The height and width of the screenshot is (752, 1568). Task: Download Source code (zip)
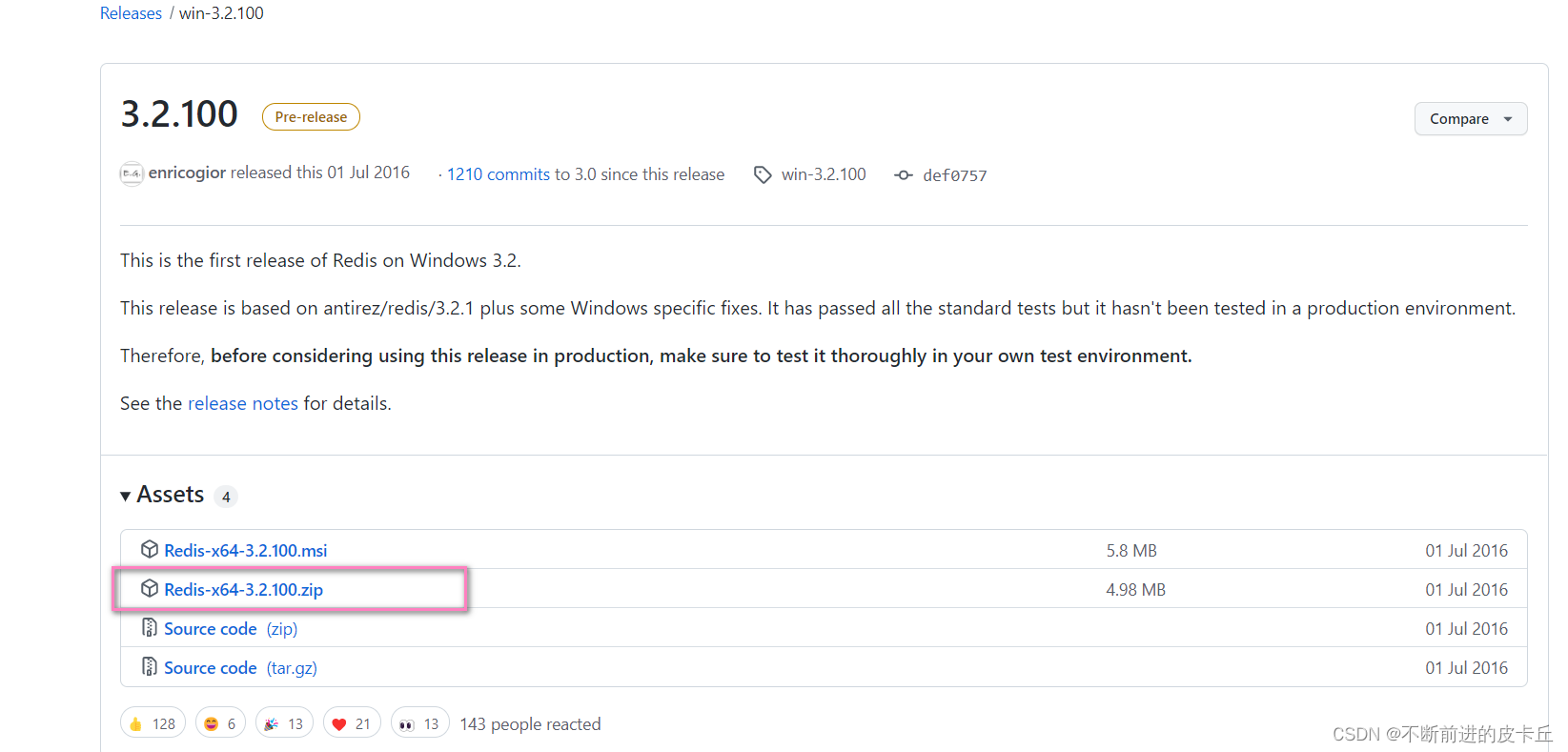(231, 628)
